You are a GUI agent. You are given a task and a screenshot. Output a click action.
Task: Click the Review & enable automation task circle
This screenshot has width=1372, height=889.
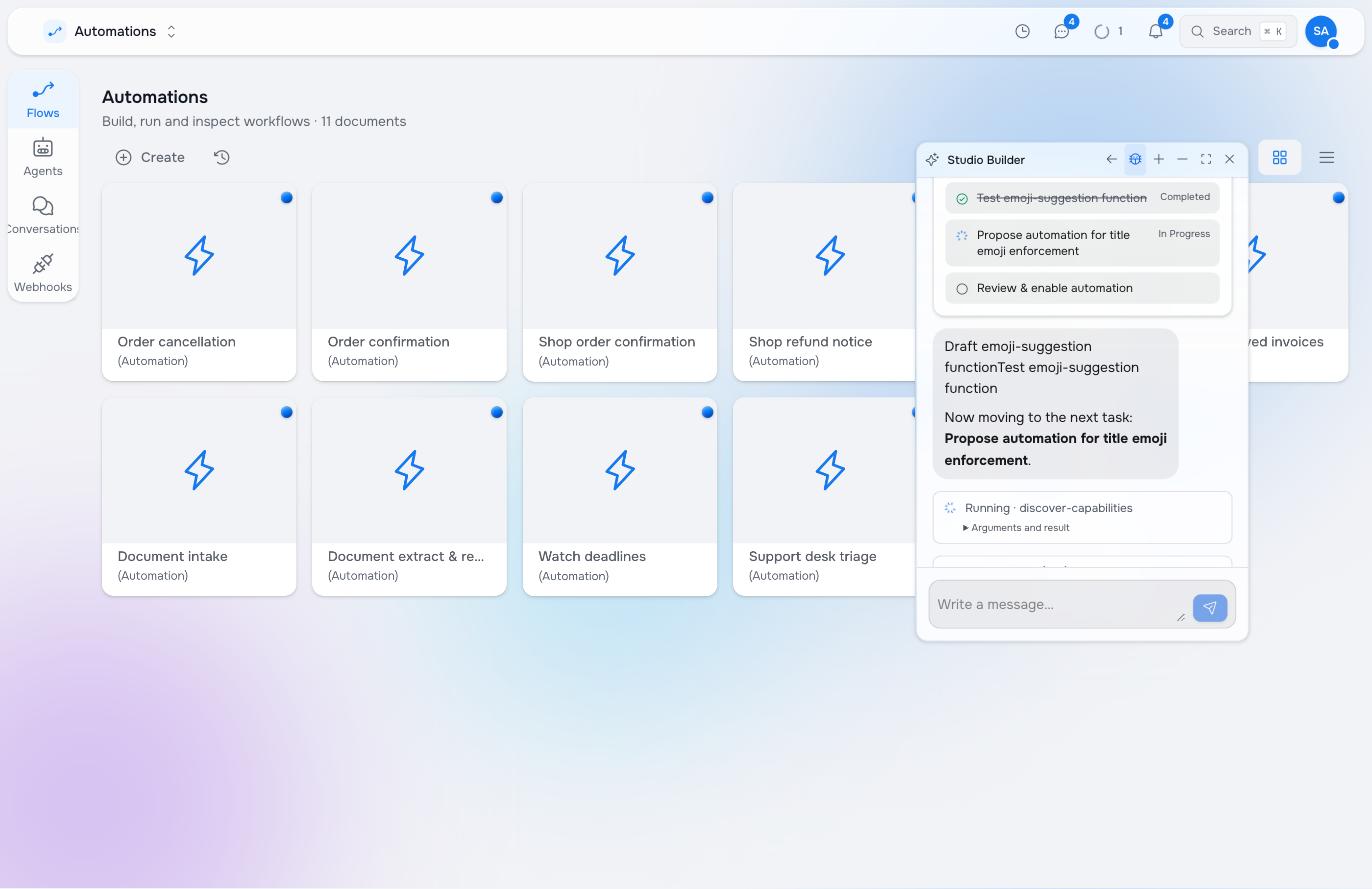click(x=962, y=289)
